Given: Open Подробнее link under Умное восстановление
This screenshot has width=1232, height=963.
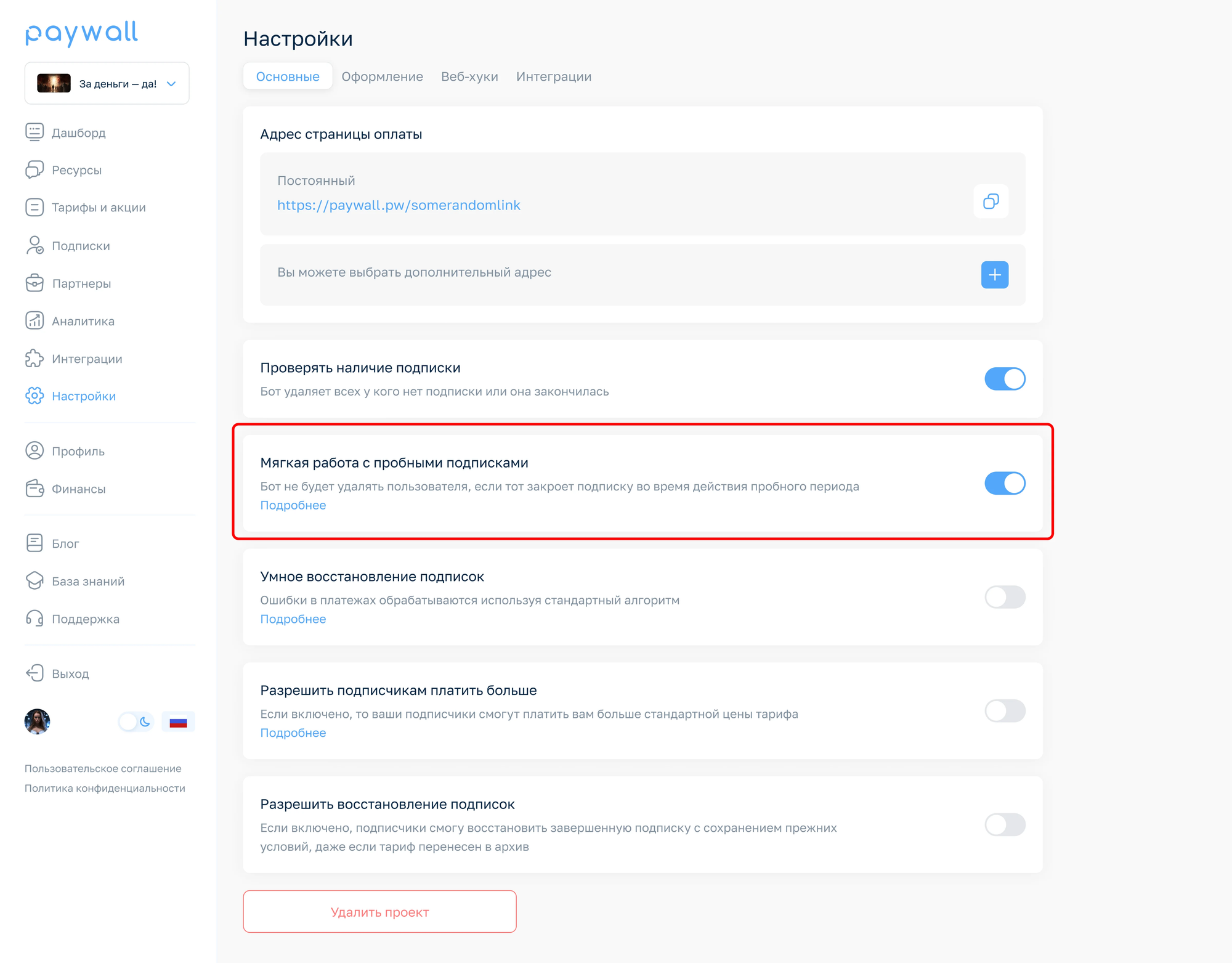Looking at the screenshot, I should tap(293, 619).
